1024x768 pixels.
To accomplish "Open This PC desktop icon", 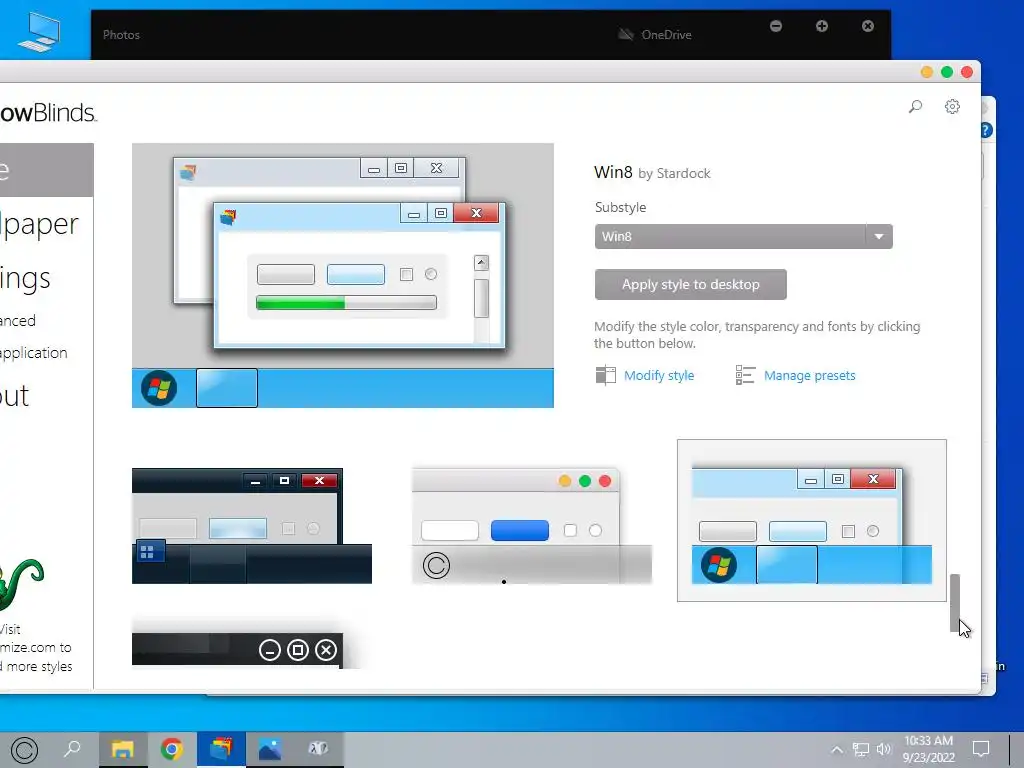I will (39, 31).
